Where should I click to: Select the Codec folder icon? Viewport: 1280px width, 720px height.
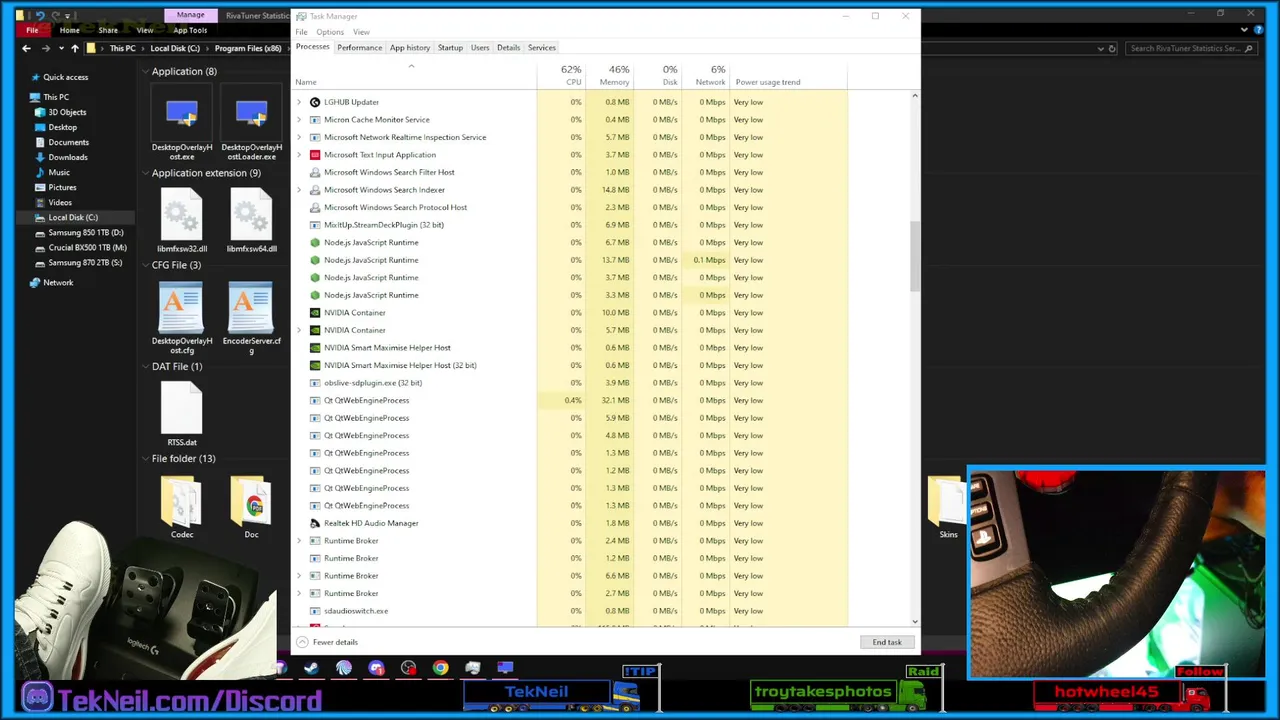[x=182, y=502]
